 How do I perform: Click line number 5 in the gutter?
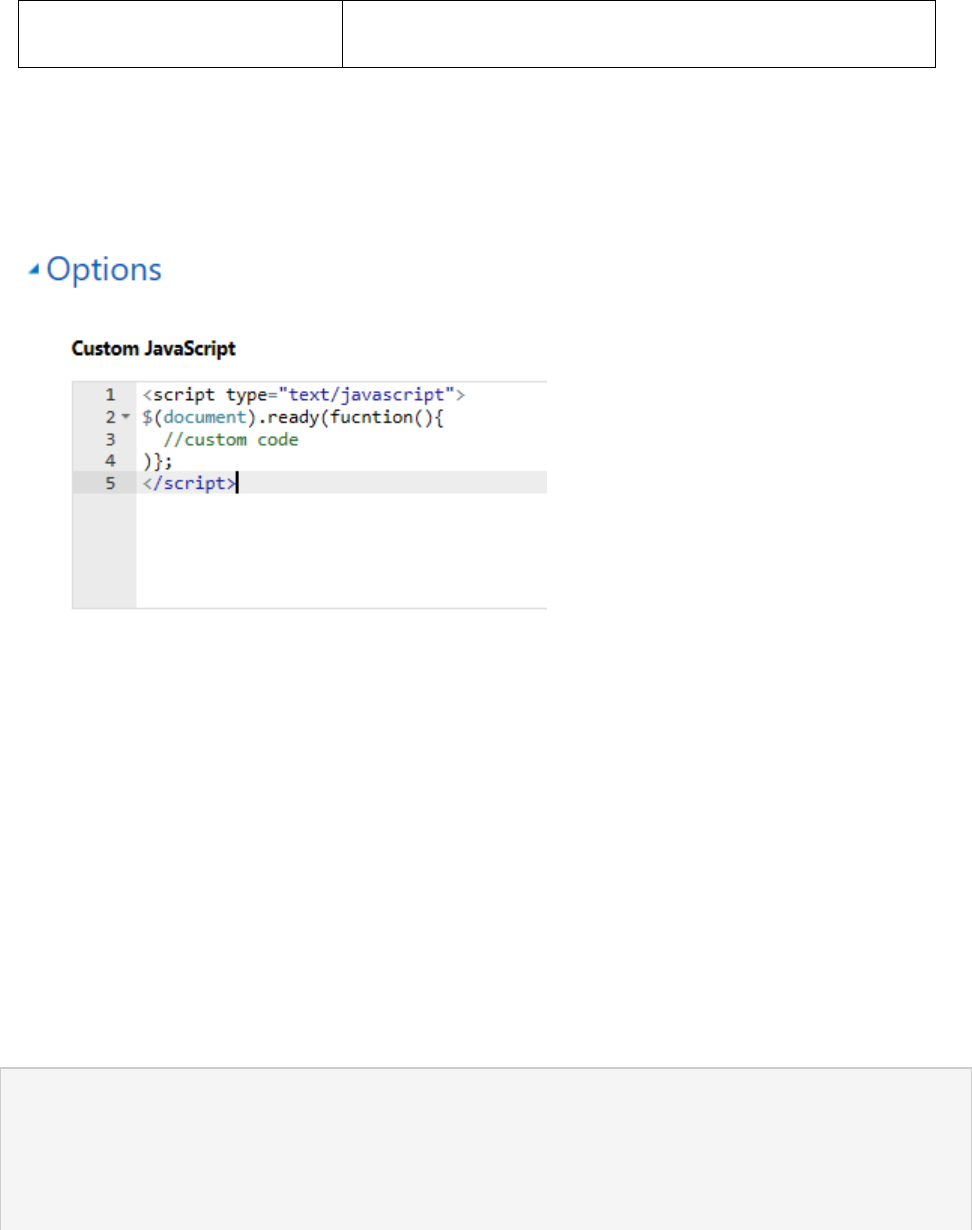[x=110, y=483]
